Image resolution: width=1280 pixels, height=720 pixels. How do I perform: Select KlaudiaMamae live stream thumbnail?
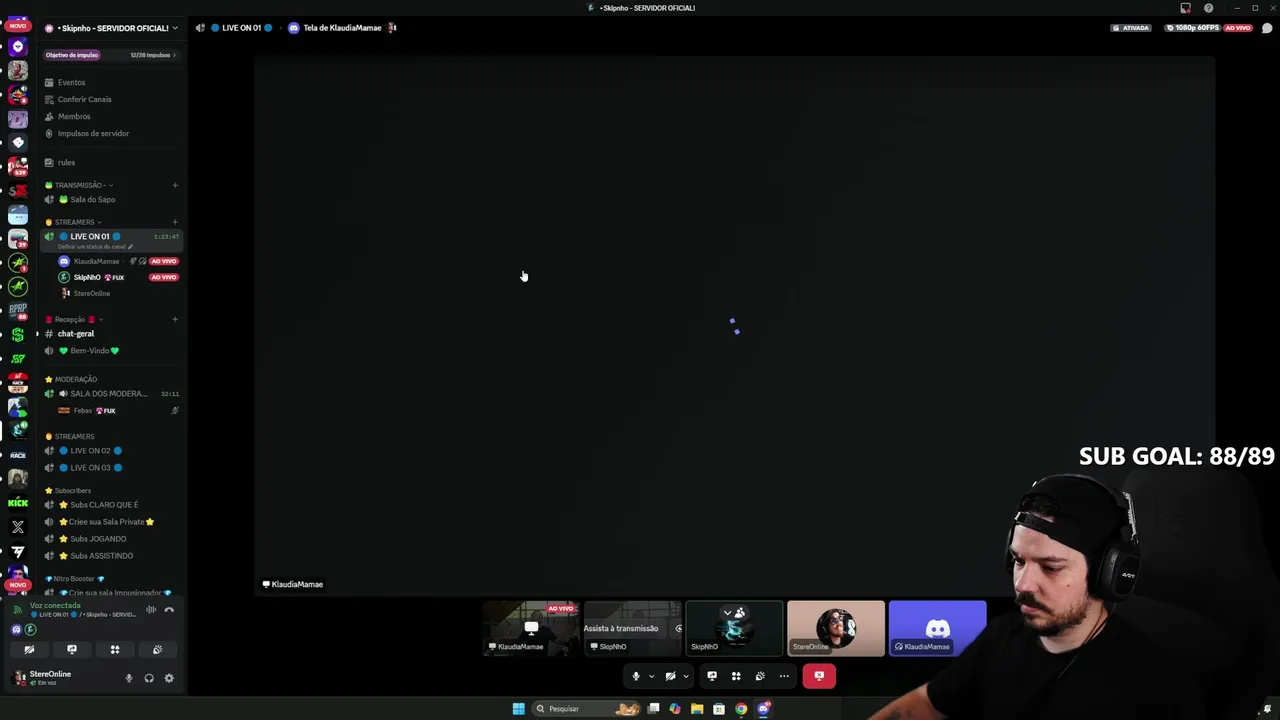[x=532, y=628]
